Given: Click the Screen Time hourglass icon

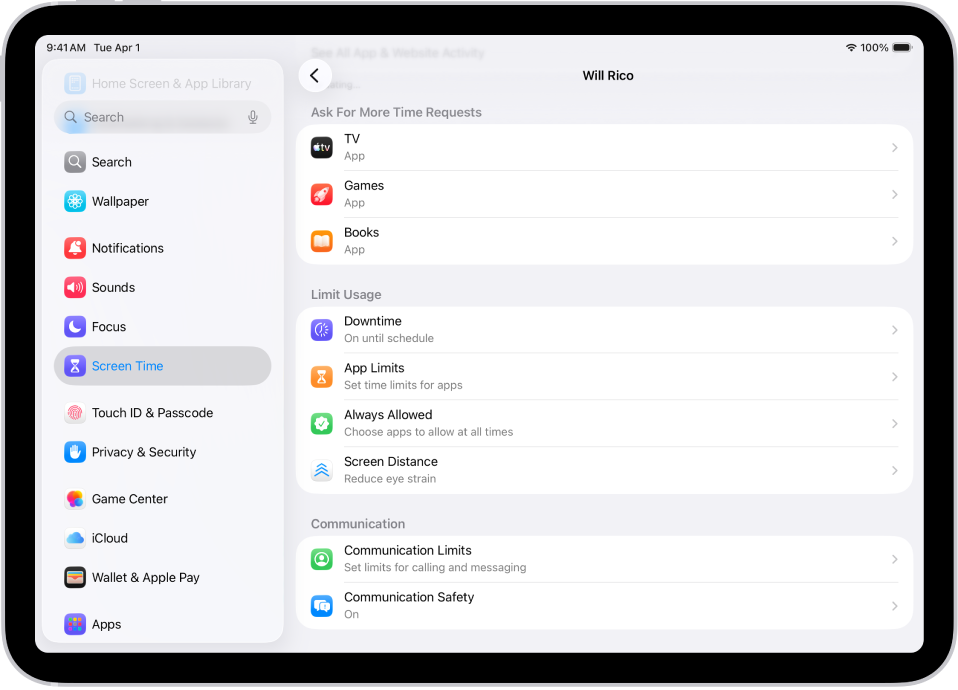Looking at the screenshot, I should 75,366.
